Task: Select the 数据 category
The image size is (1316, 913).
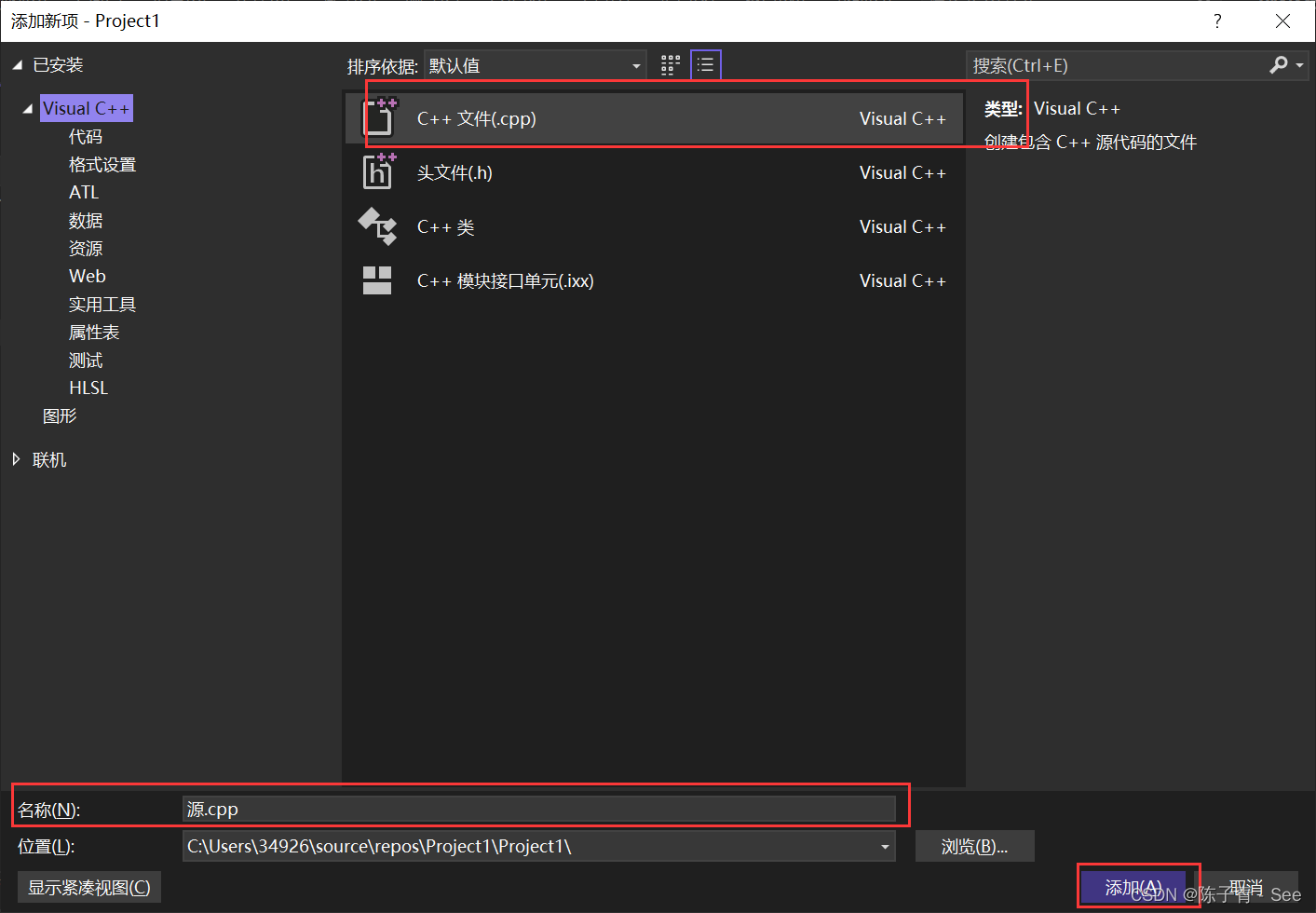Action: [86, 221]
